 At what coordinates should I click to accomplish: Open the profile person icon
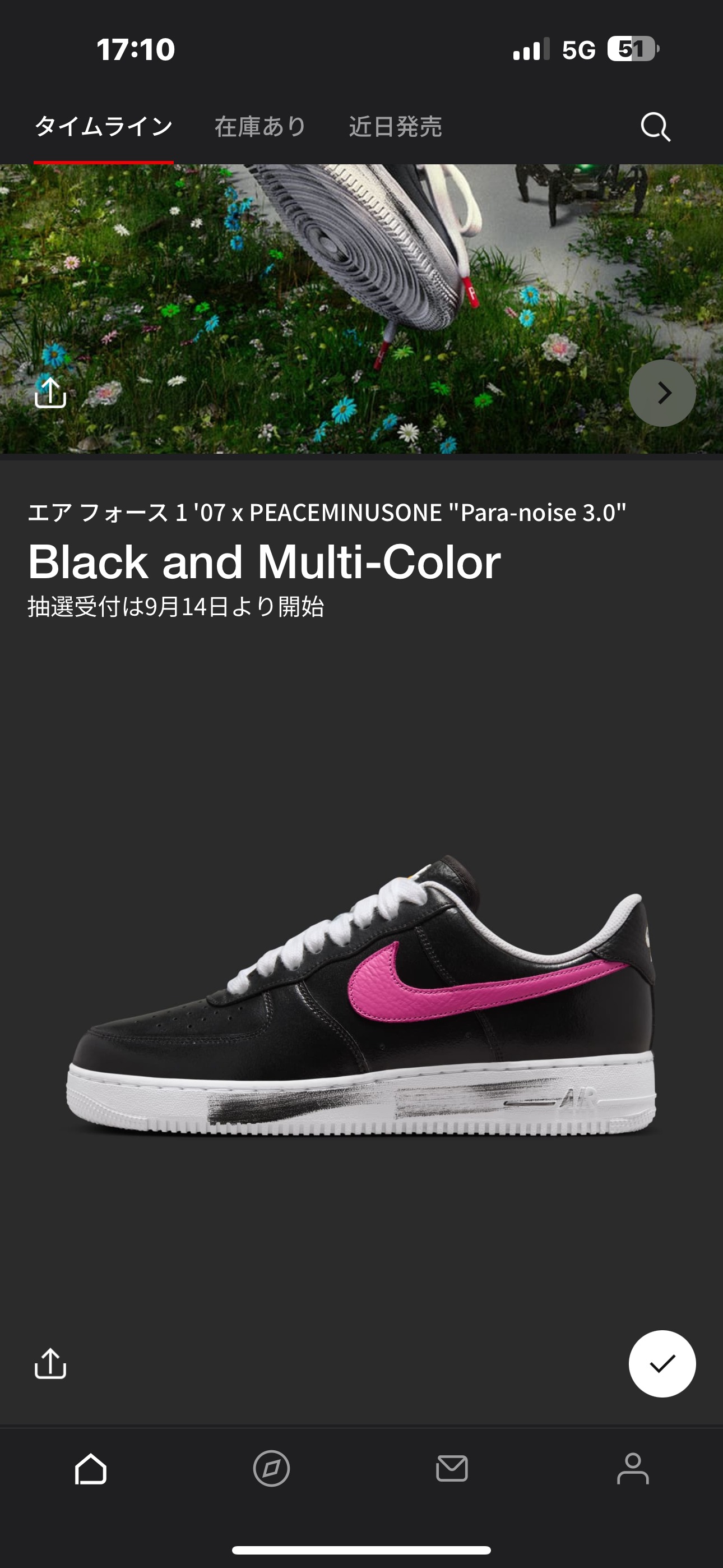tap(633, 1469)
